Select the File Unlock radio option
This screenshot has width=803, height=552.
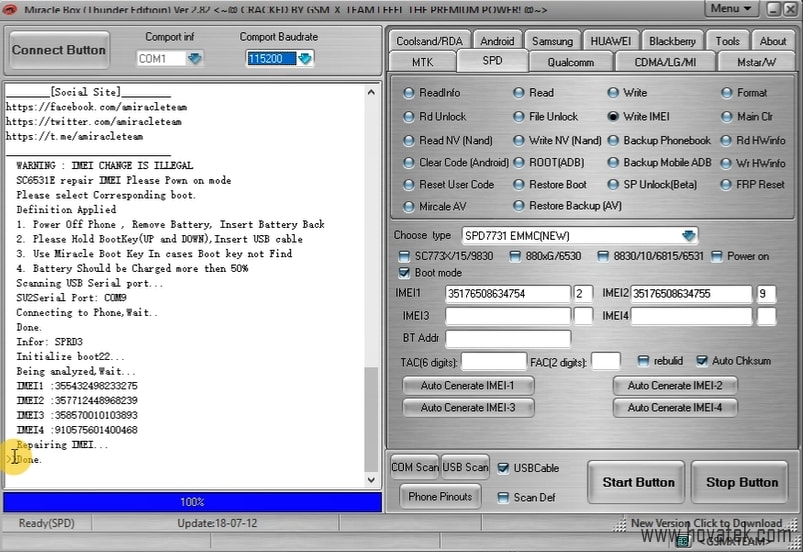tap(519, 117)
